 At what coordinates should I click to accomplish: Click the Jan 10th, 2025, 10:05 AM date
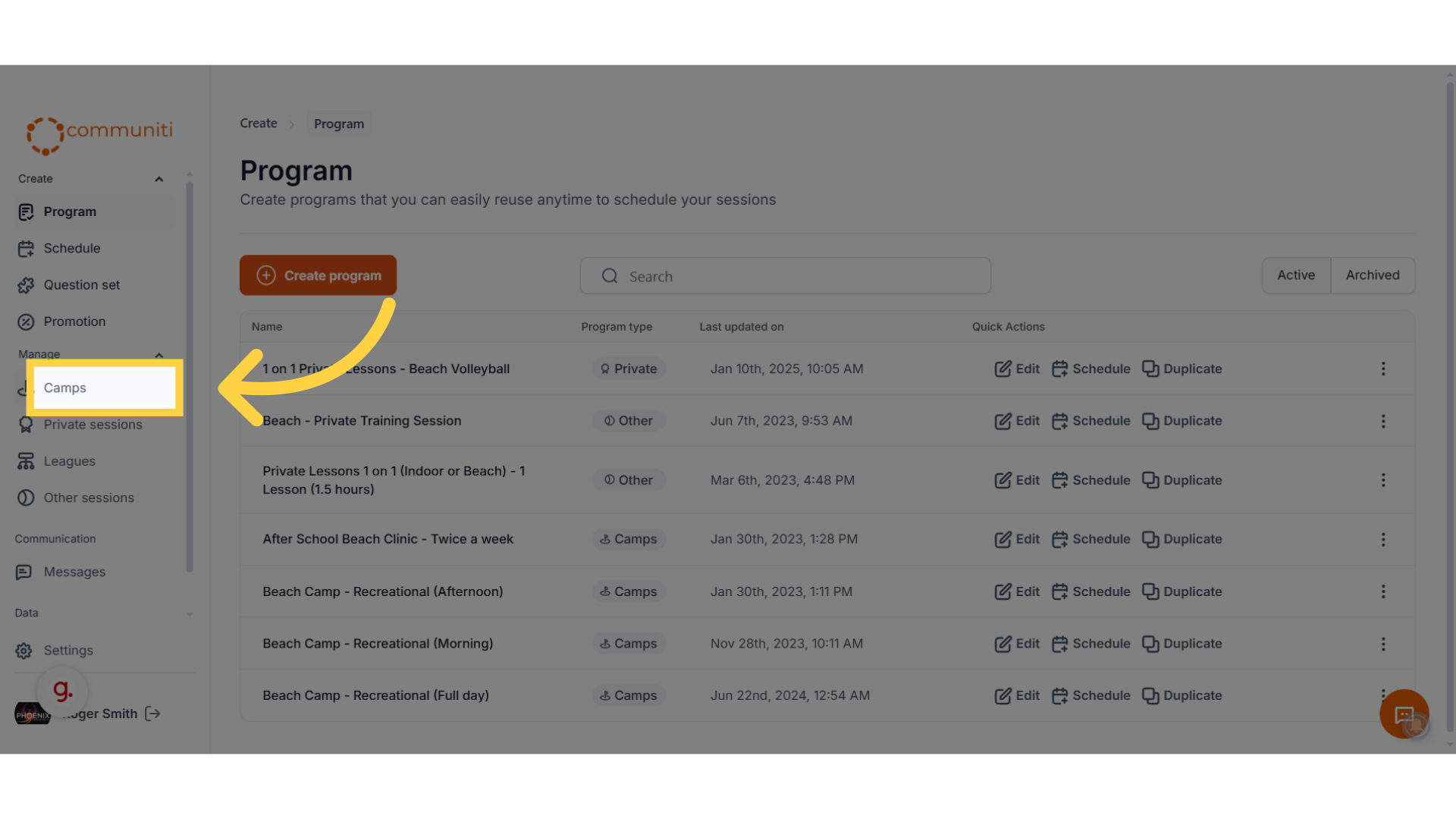click(786, 369)
